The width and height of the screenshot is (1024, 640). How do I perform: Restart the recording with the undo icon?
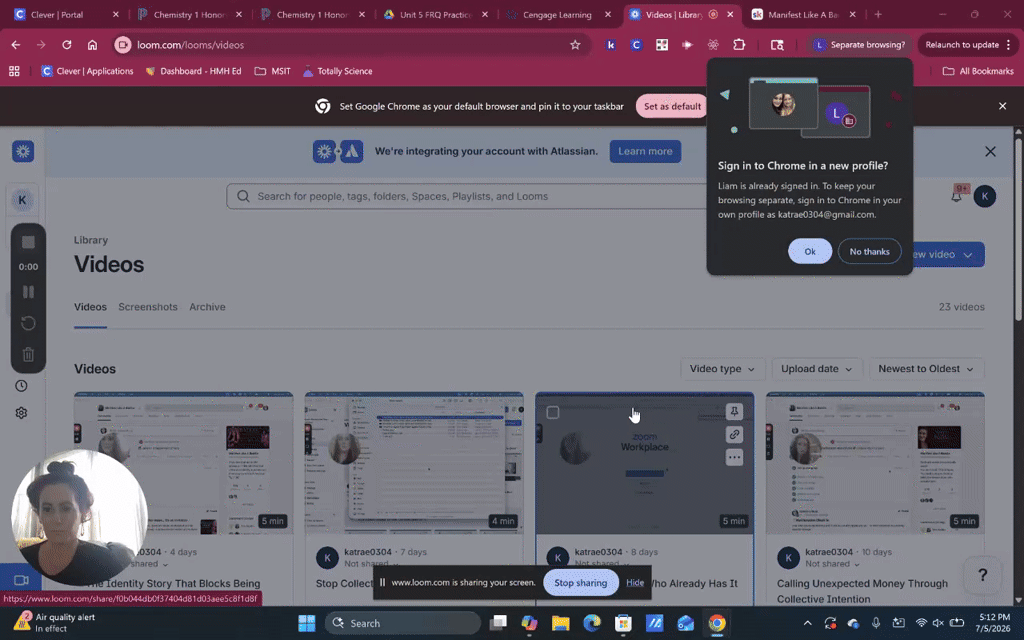(28, 323)
